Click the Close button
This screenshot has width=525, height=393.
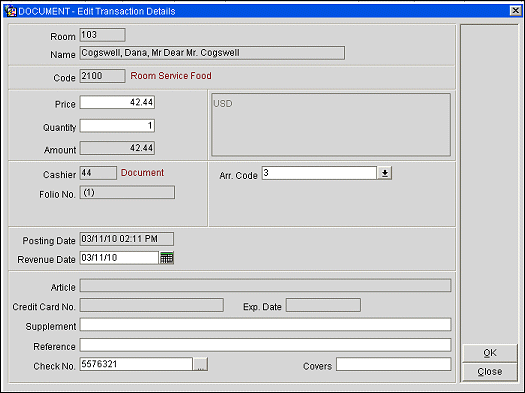click(490, 372)
